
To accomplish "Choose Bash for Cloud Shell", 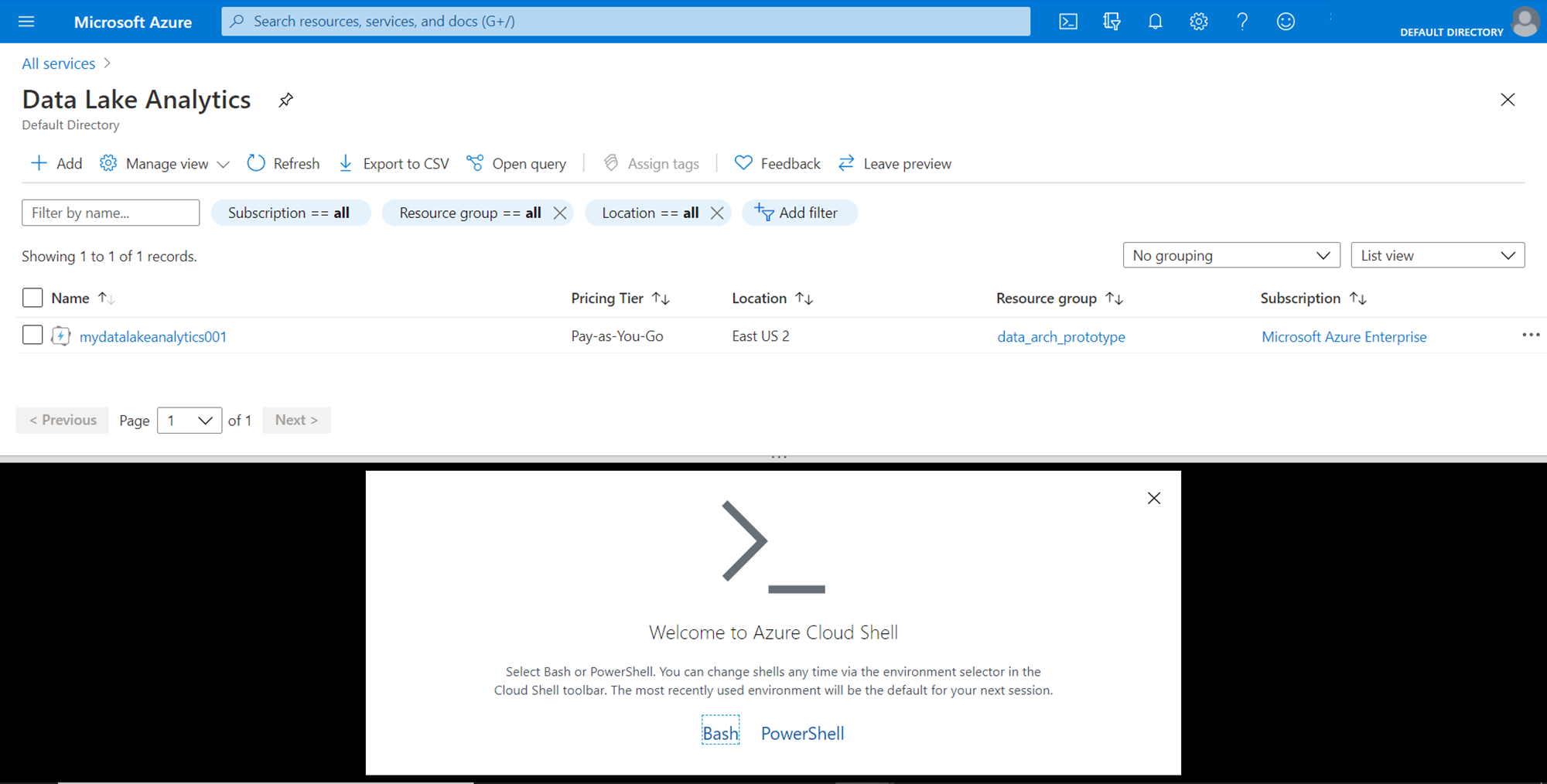I will point(721,733).
